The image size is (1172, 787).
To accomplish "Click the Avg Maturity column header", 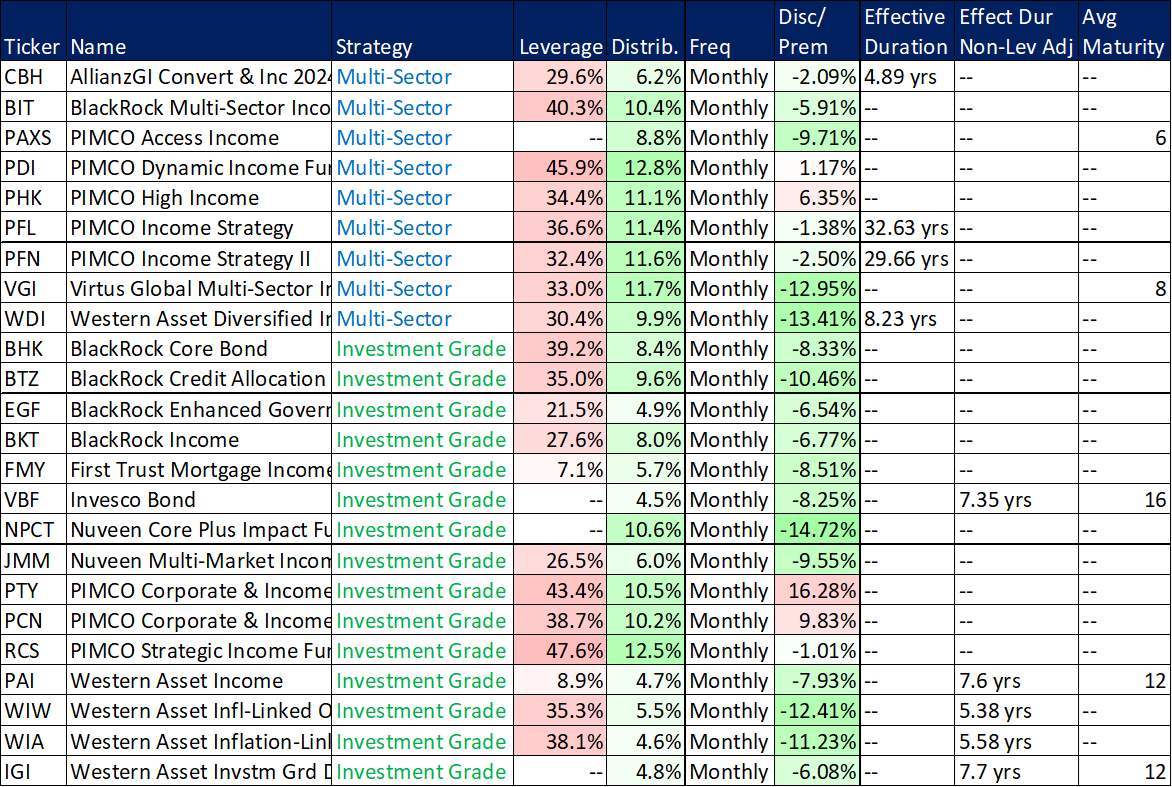I will (x=1123, y=31).
